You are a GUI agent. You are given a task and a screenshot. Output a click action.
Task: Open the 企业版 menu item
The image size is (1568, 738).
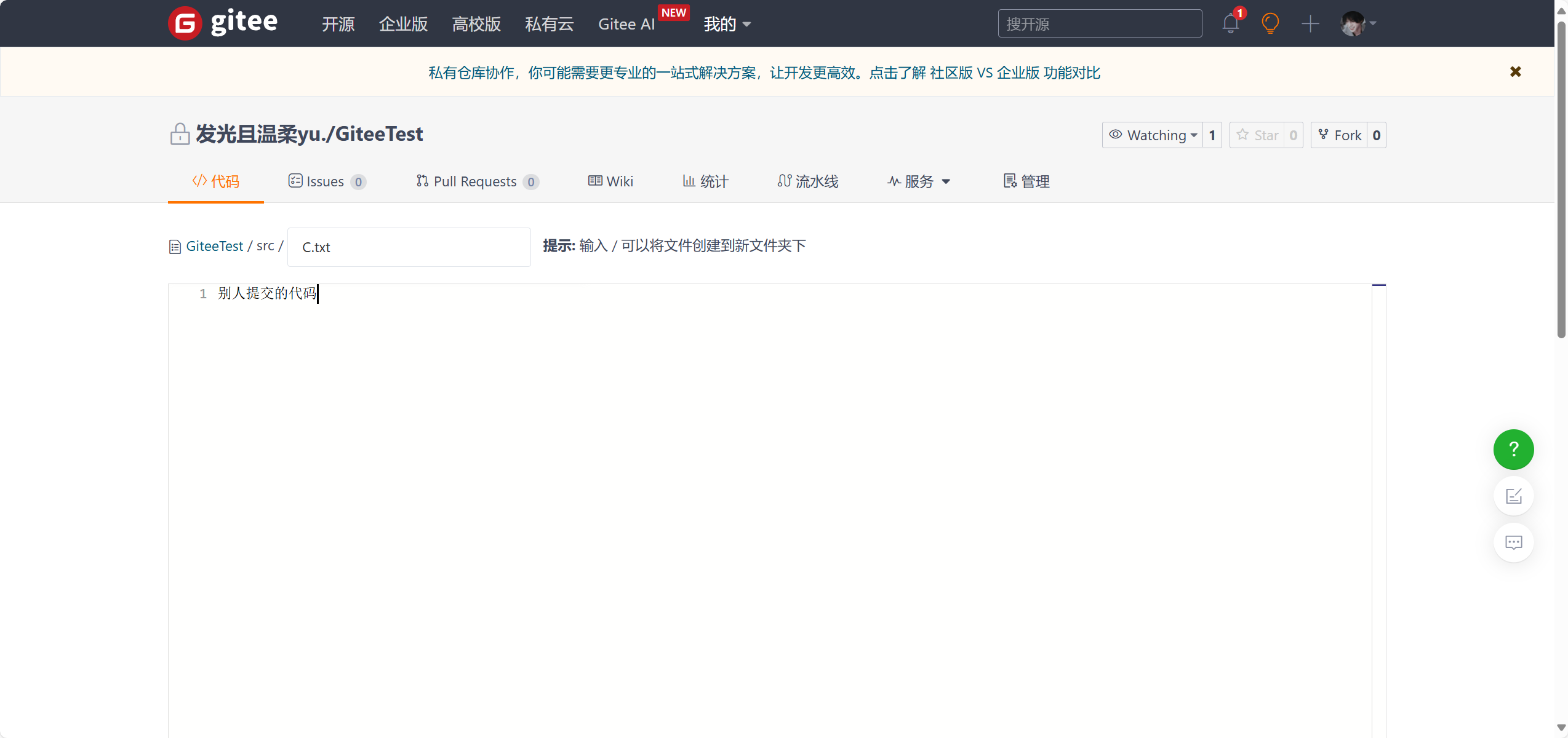[404, 24]
